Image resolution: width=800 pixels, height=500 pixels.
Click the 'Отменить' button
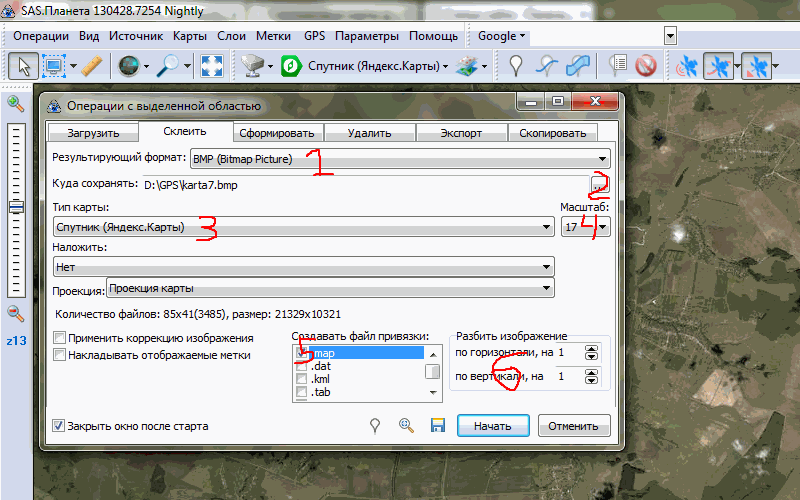(574, 425)
